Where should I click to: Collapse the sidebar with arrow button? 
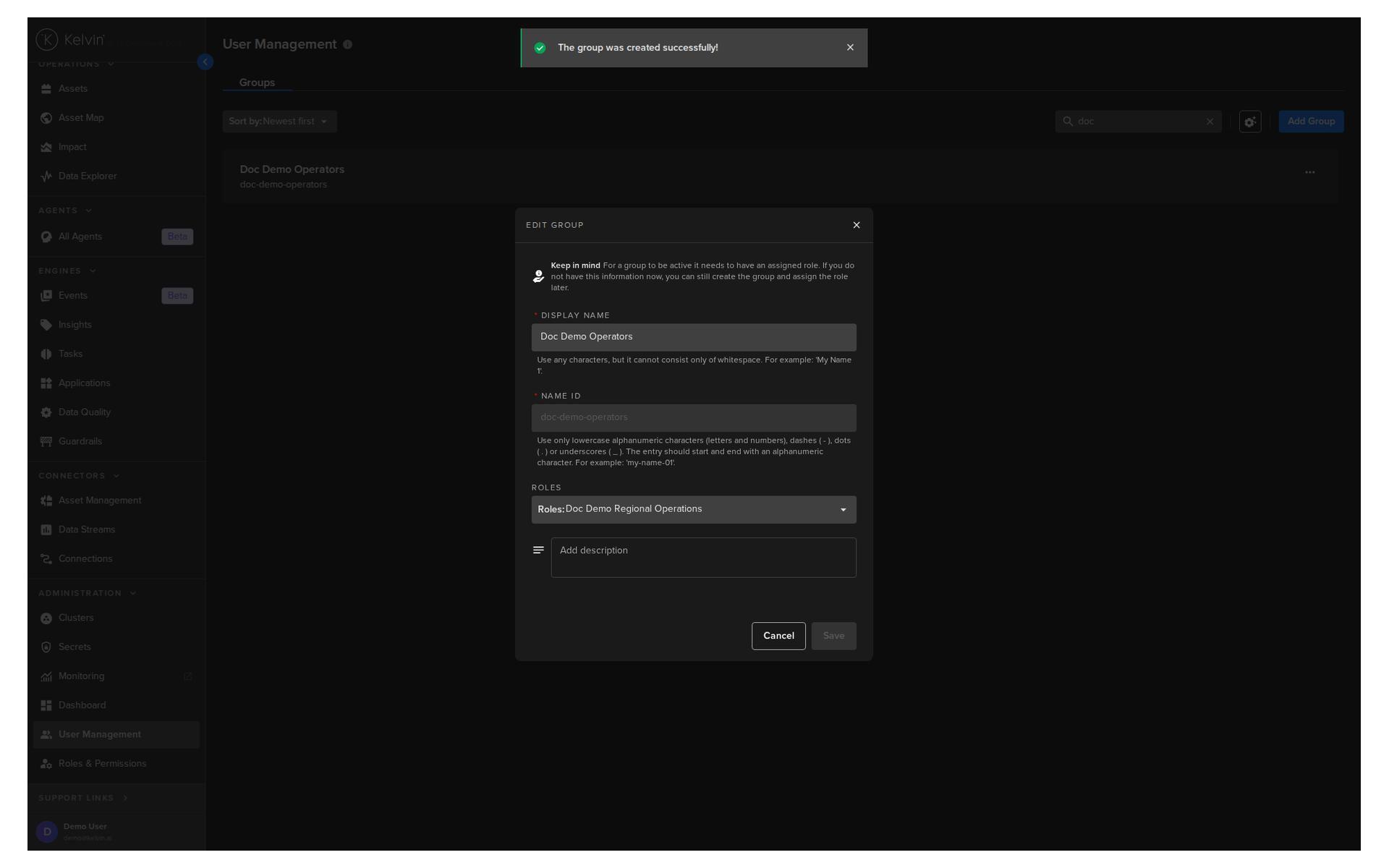(x=205, y=62)
